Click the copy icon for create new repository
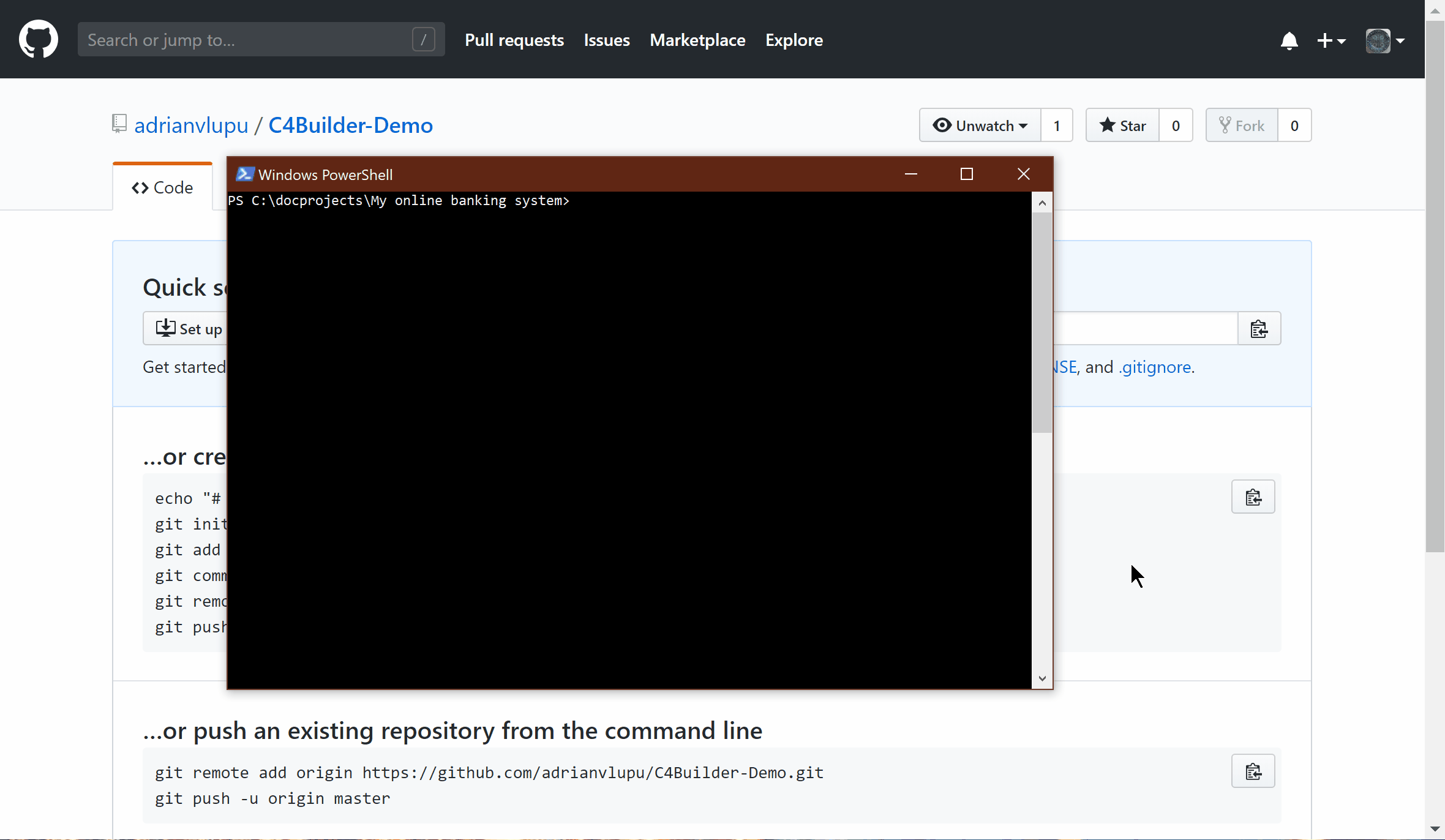The height and width of the screenshot is (840, 1445). [x=1253, y=497]
